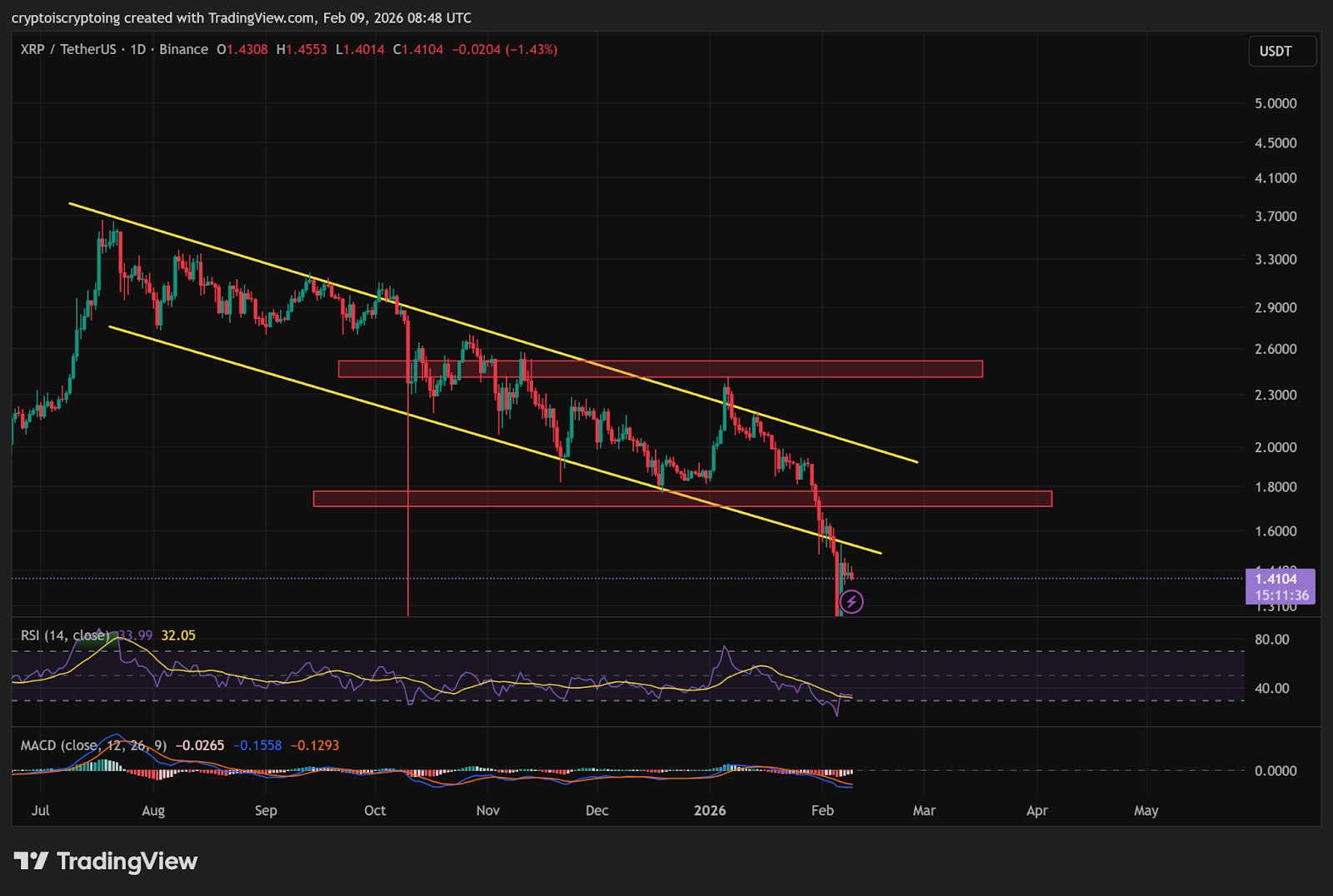Click the MACD (close, 12, 26, 9) title
The height and width of the screenshot is (896, 1333).
tap(93, 745)
